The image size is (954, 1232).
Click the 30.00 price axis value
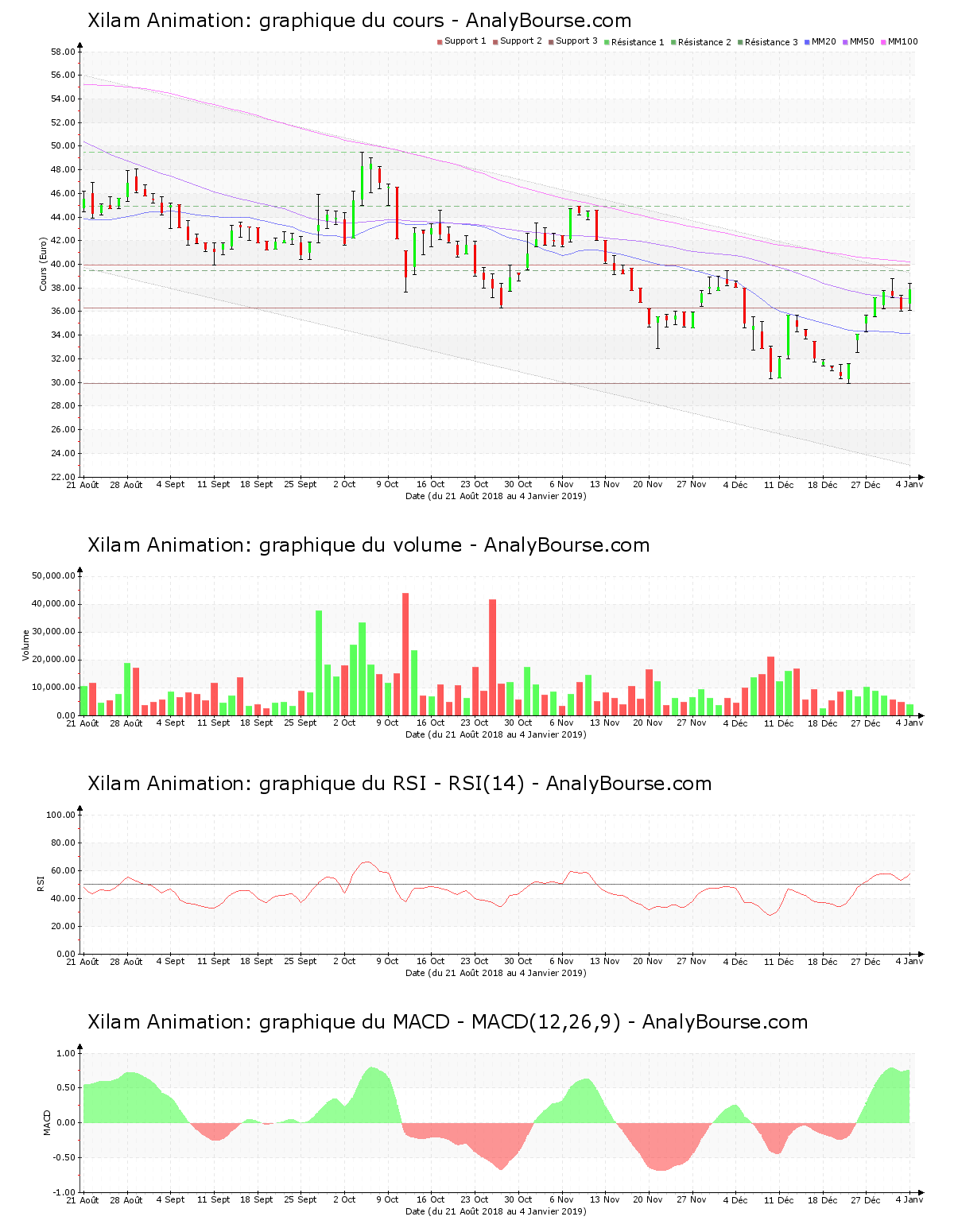[63, 382]
